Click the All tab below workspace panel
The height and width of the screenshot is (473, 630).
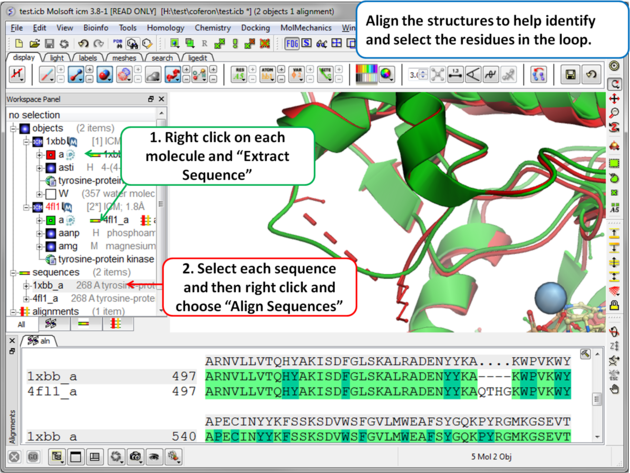pyautogui.click(x=20, y=324)
